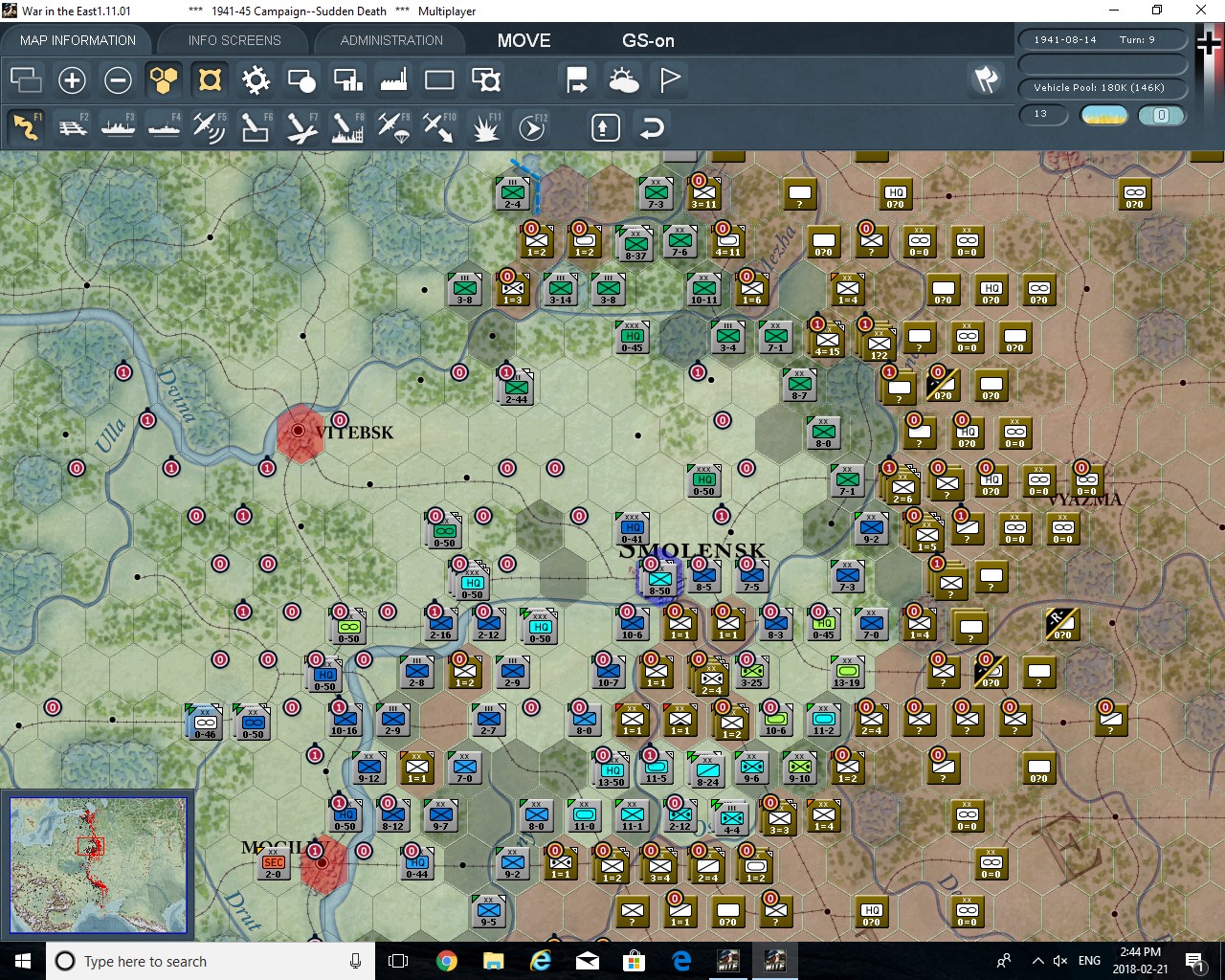1225x980 pixels.
Task: Select F2 rail movement mode
Action: pos(72,127)
